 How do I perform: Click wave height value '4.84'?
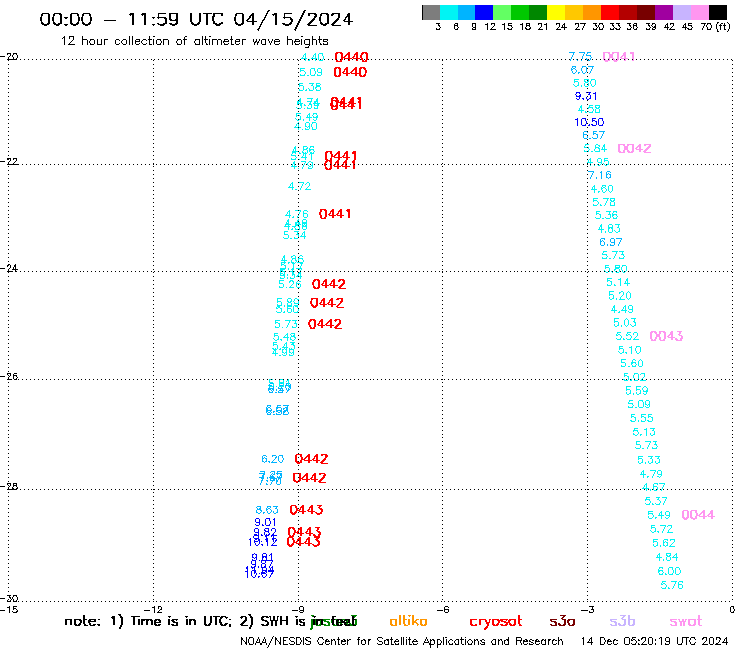click(x=667, y=557)
